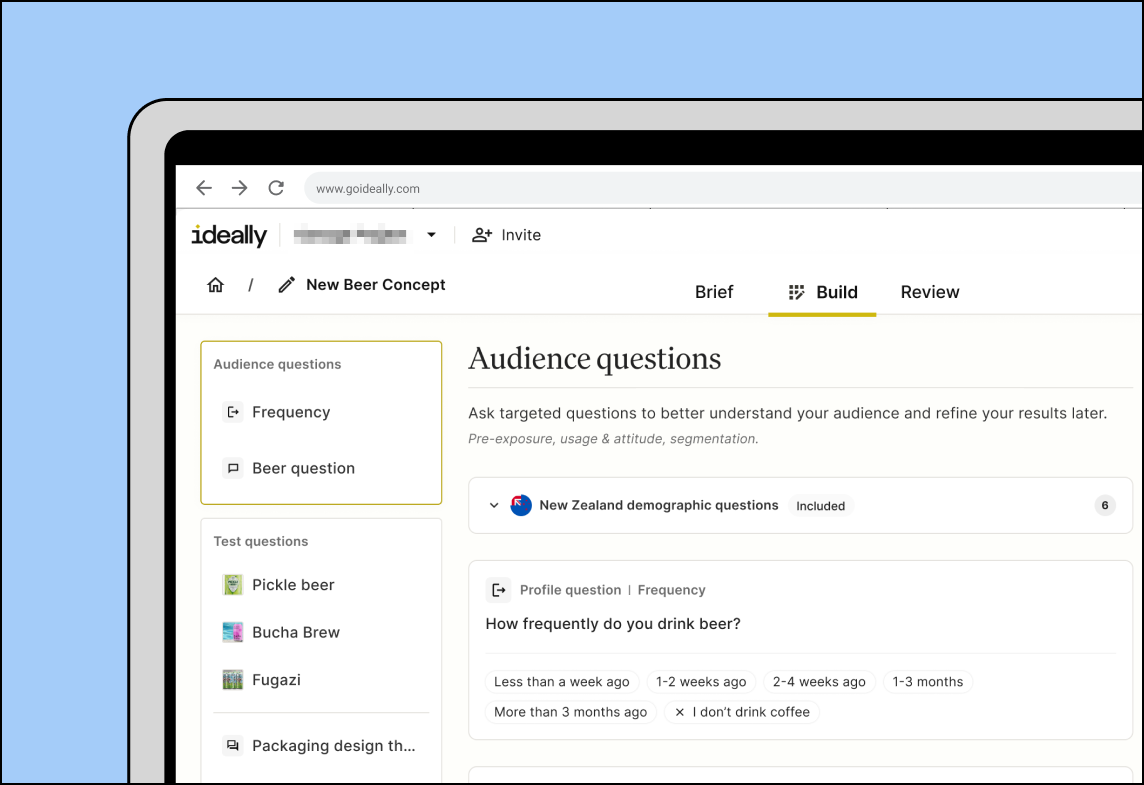Click the Bucha Brew thumbnail

point(233,633)
